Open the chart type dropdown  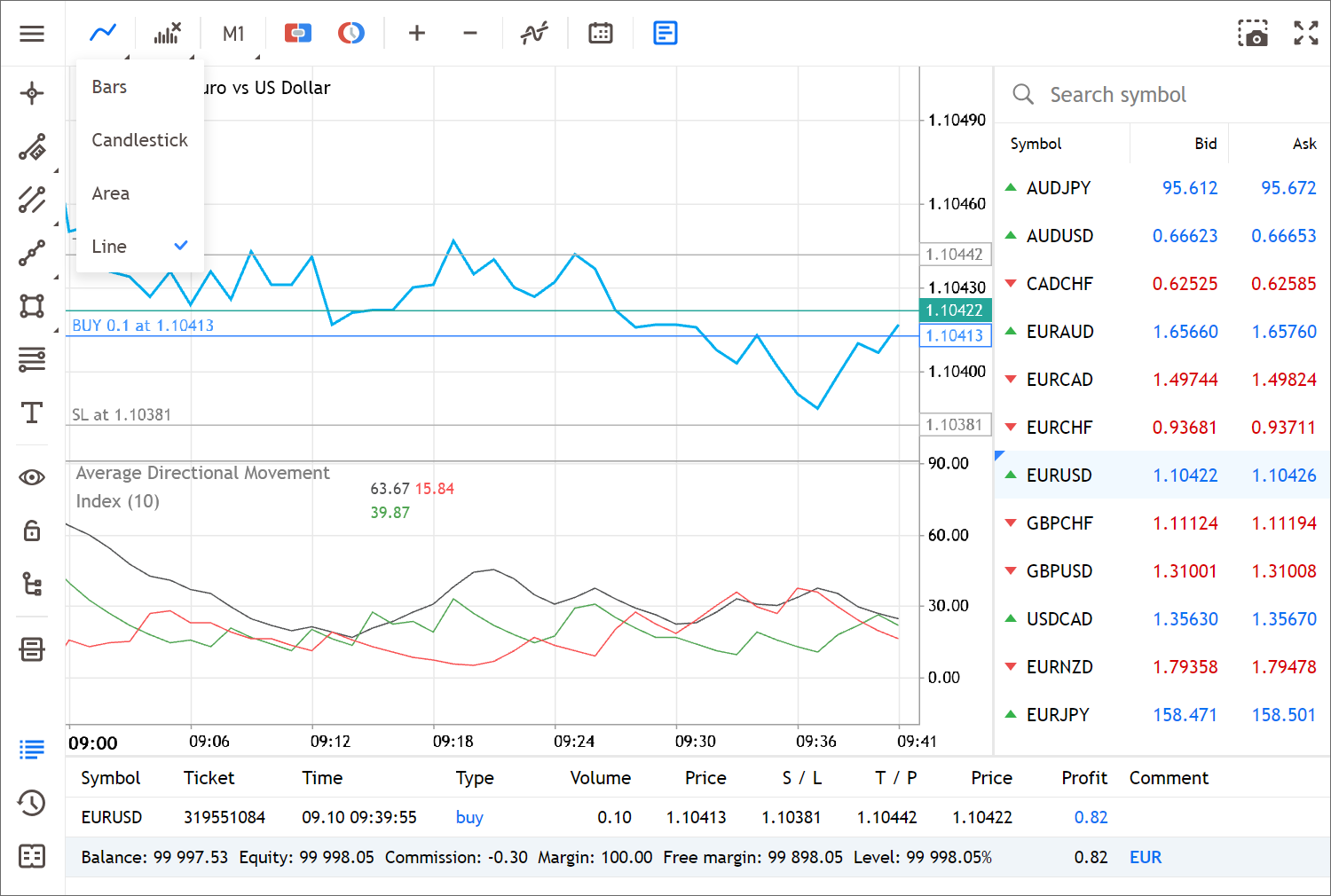[x=103, y=33]
